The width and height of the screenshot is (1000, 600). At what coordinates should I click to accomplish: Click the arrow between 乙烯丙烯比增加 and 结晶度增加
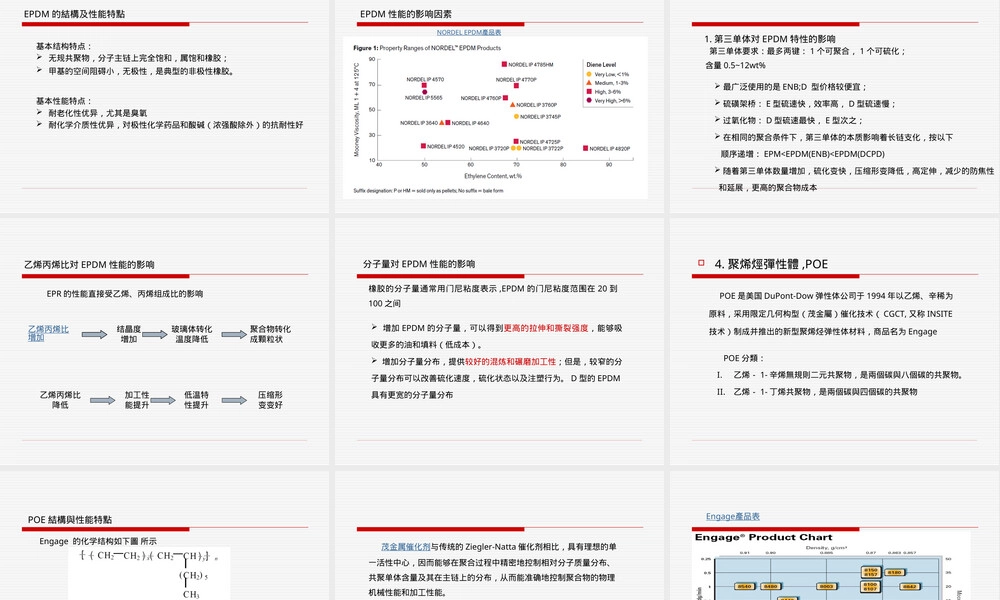(x=94, y=335)
